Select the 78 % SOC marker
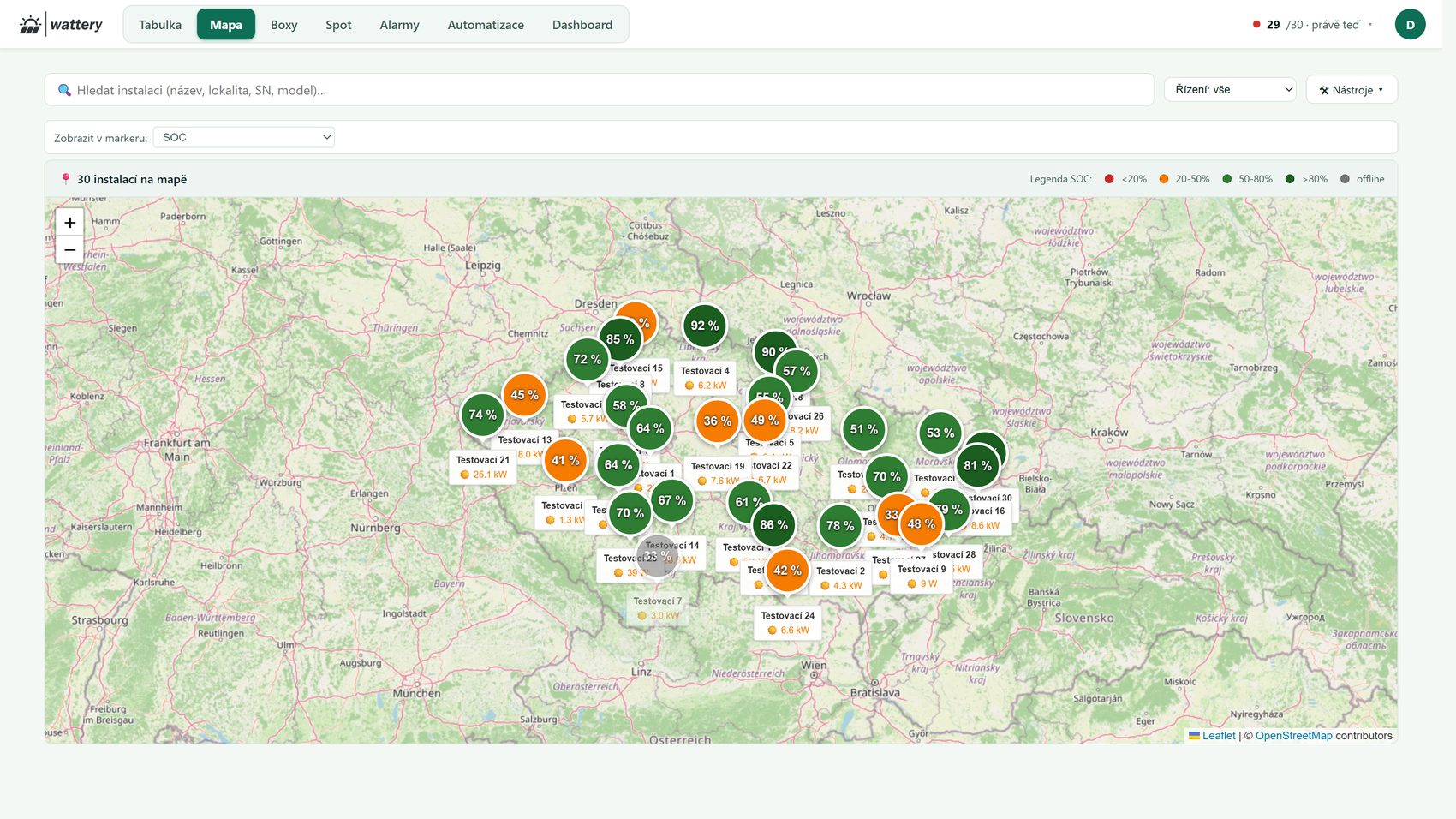The image size is (1456, 819). tap(840, 526)
